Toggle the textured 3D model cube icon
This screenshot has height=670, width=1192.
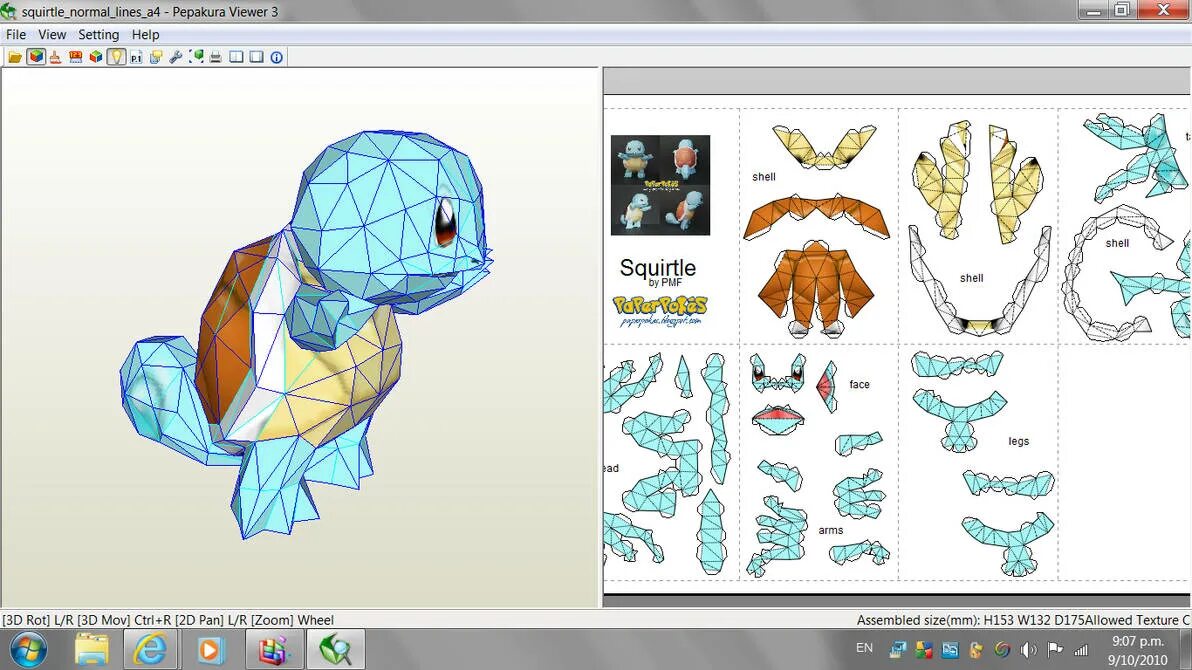coord(36,57)
